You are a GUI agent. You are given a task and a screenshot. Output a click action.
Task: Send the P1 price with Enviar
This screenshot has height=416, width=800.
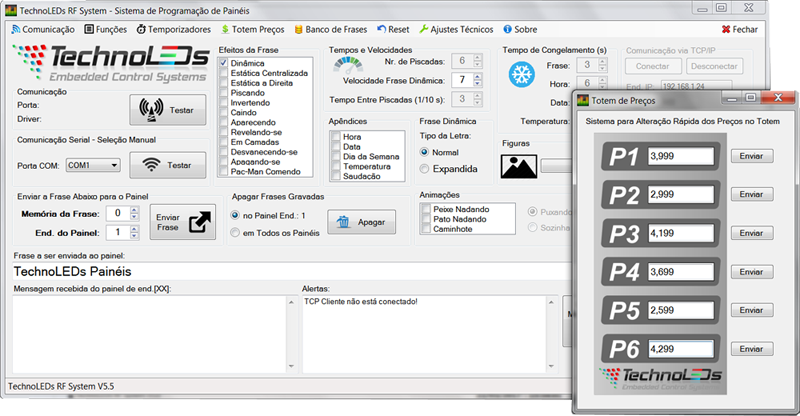[752, 156]
